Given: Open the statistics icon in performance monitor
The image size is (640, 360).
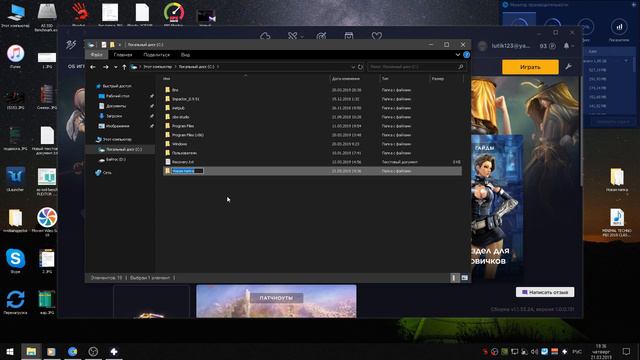Looking at the screenshot, I should pyautogui.click(x=619, y=27).
